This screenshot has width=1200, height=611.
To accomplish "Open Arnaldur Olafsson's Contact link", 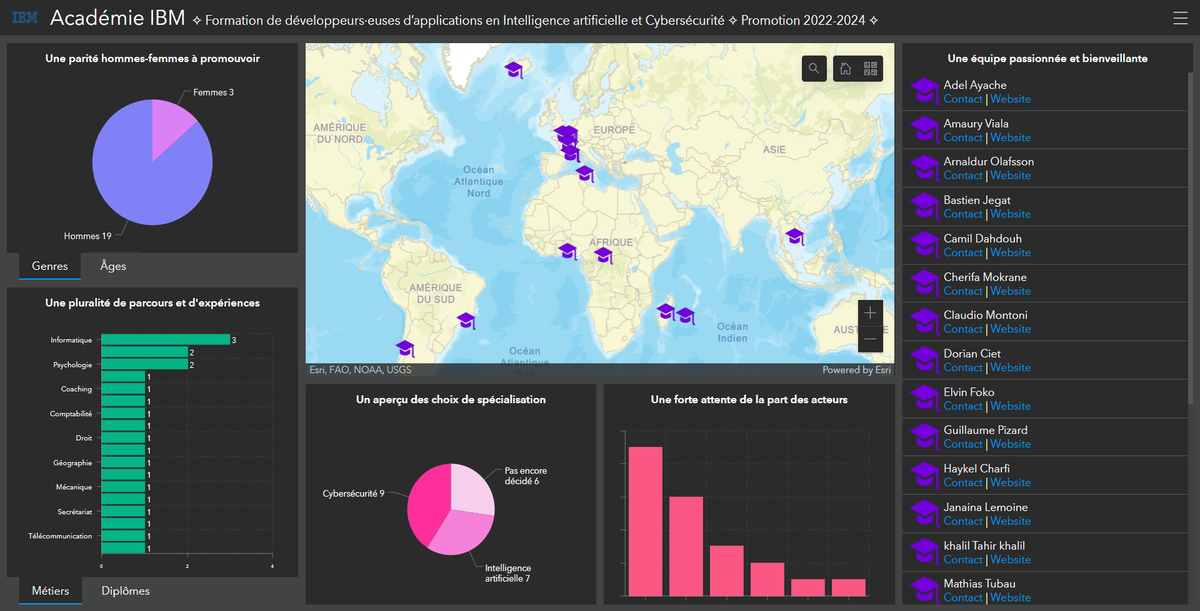I will tap(963, 175).
